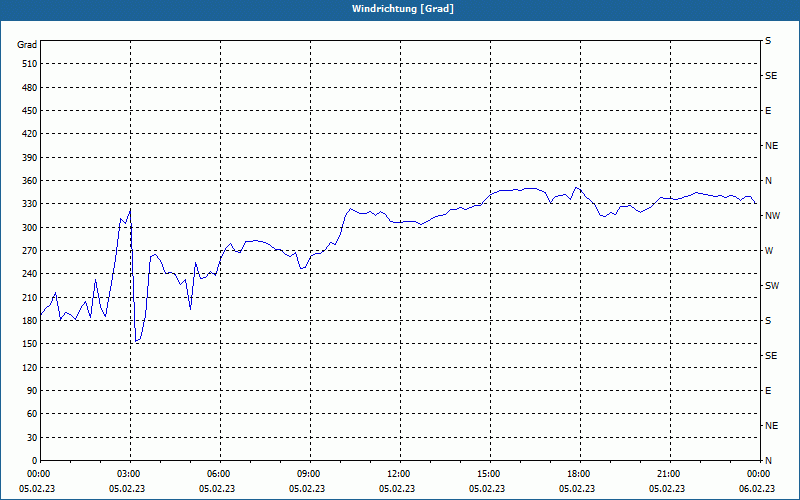Click the "E" compass label at 90 gridline

pyautogui.click(x=768, y=391)
